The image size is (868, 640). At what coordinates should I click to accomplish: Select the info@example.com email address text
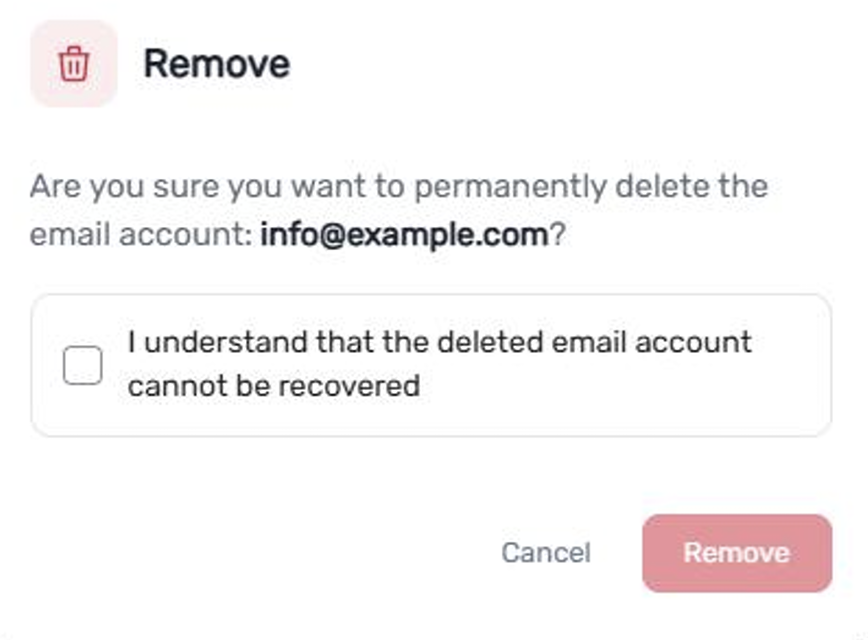[x=405, y=234]
